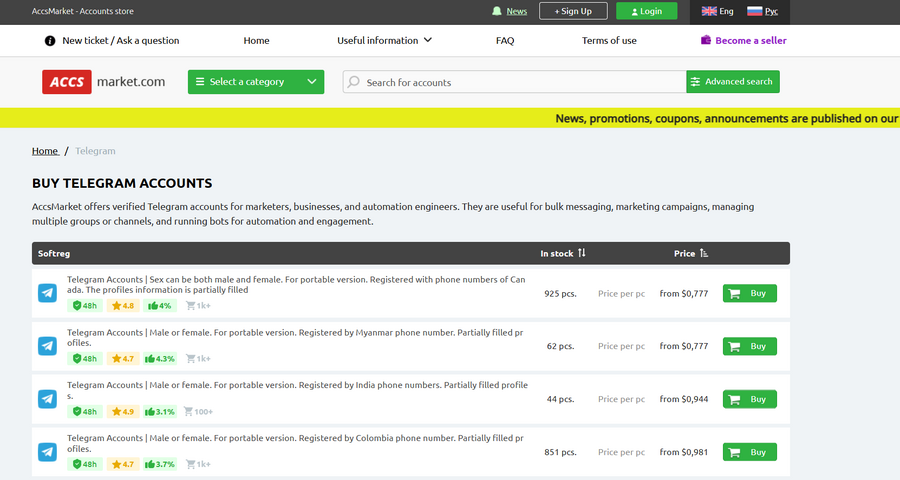Go to Terms of use
This screenshot has width=900, height=480.
tap(609, 41)
